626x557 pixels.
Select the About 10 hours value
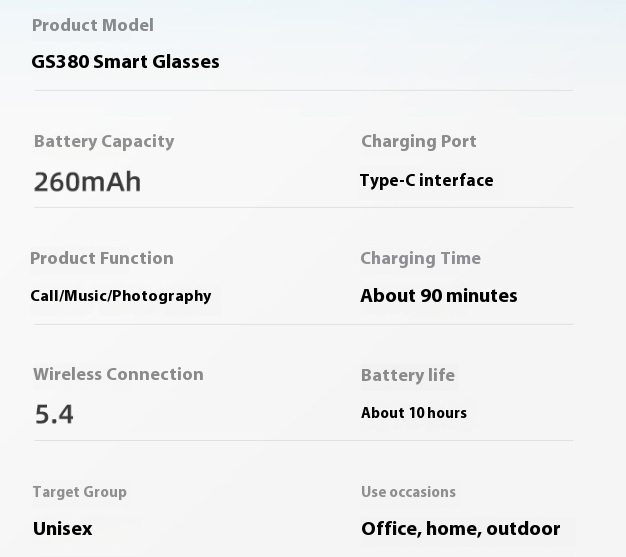coord(414,413)
